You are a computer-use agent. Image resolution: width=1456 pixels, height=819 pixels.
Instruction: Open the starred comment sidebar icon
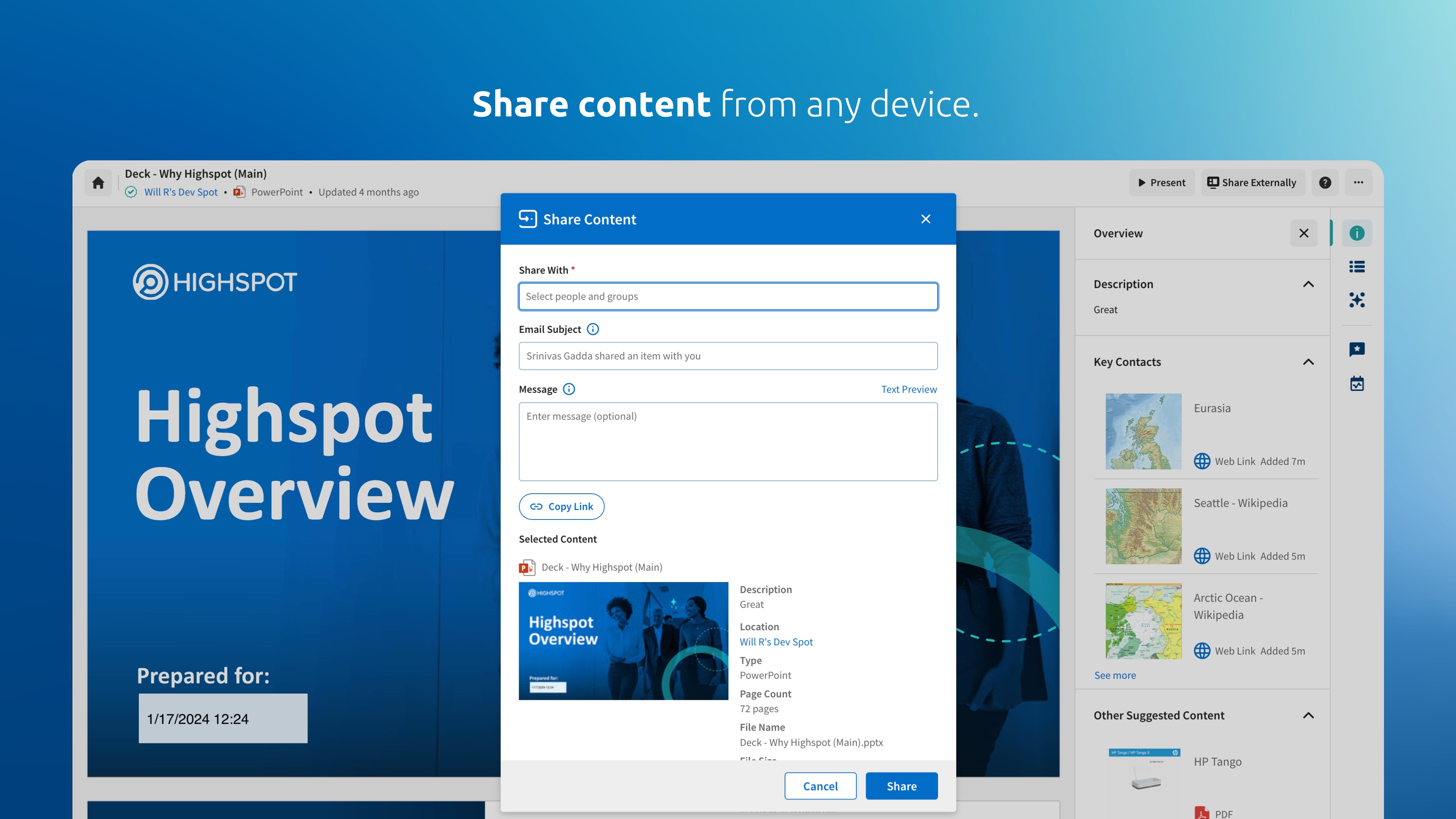coord(1357,349)
